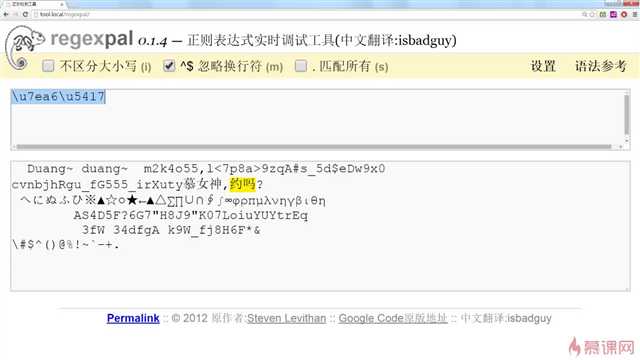Click the red circular extension icon

[624, 14]
